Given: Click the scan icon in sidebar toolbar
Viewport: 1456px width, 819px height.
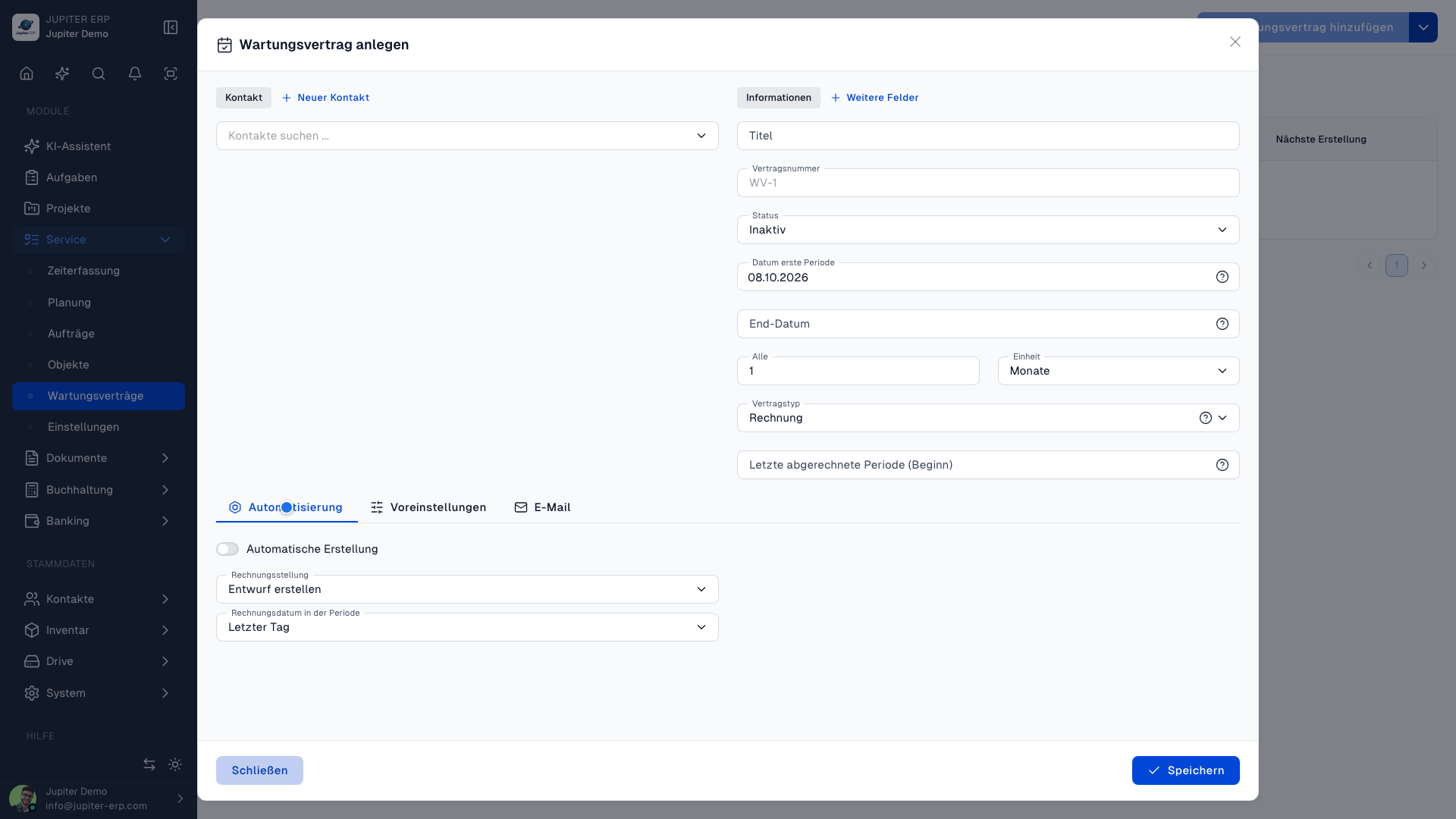Looking at the screenshot, I should (x=171, y=74).
